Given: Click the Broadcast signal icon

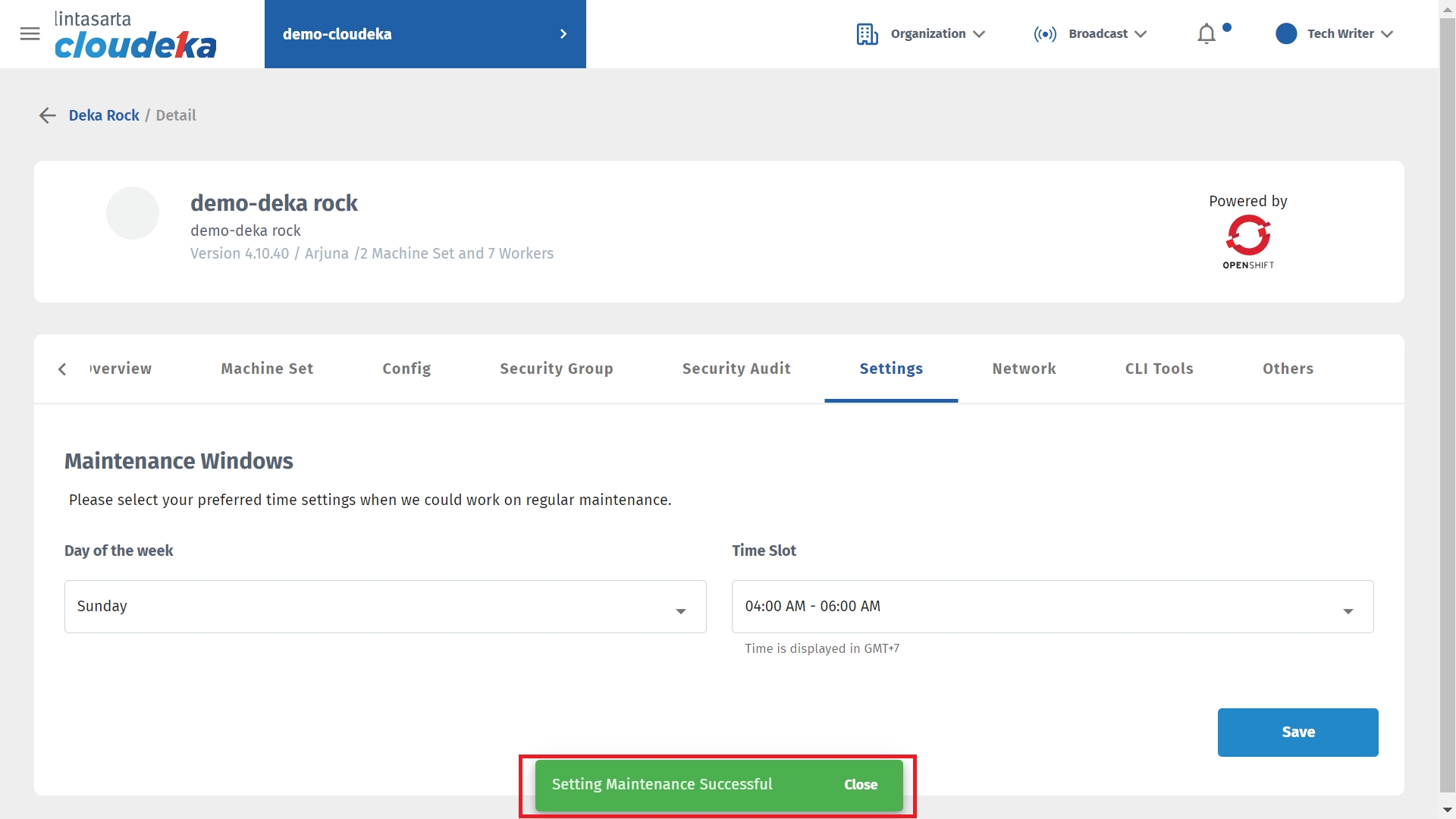Looking at the screenshot, I should tap(1044, 34).
